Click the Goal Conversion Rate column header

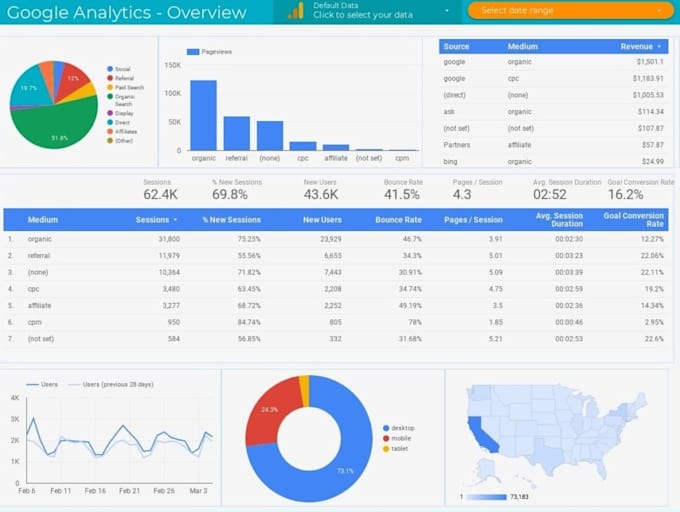(634, 220)
